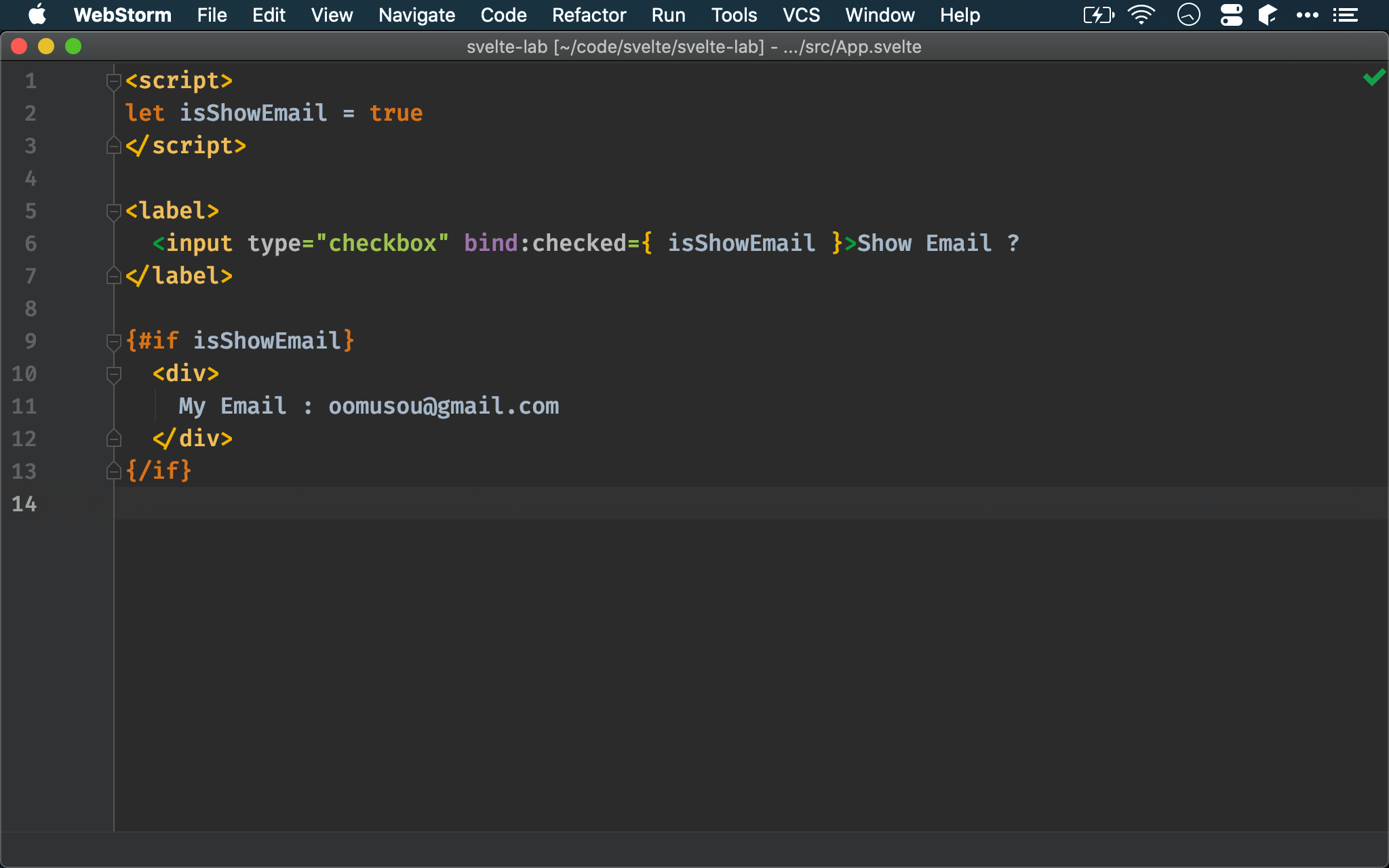
Task: Click line number 6 in the gutter
Action: click(31, 243)
